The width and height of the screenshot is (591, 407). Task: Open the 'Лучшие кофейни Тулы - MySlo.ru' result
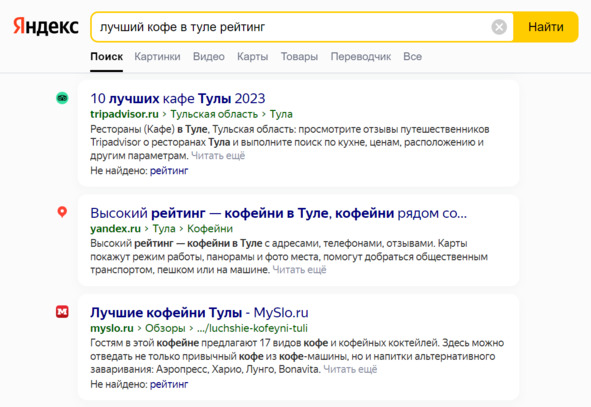(199, 312)
